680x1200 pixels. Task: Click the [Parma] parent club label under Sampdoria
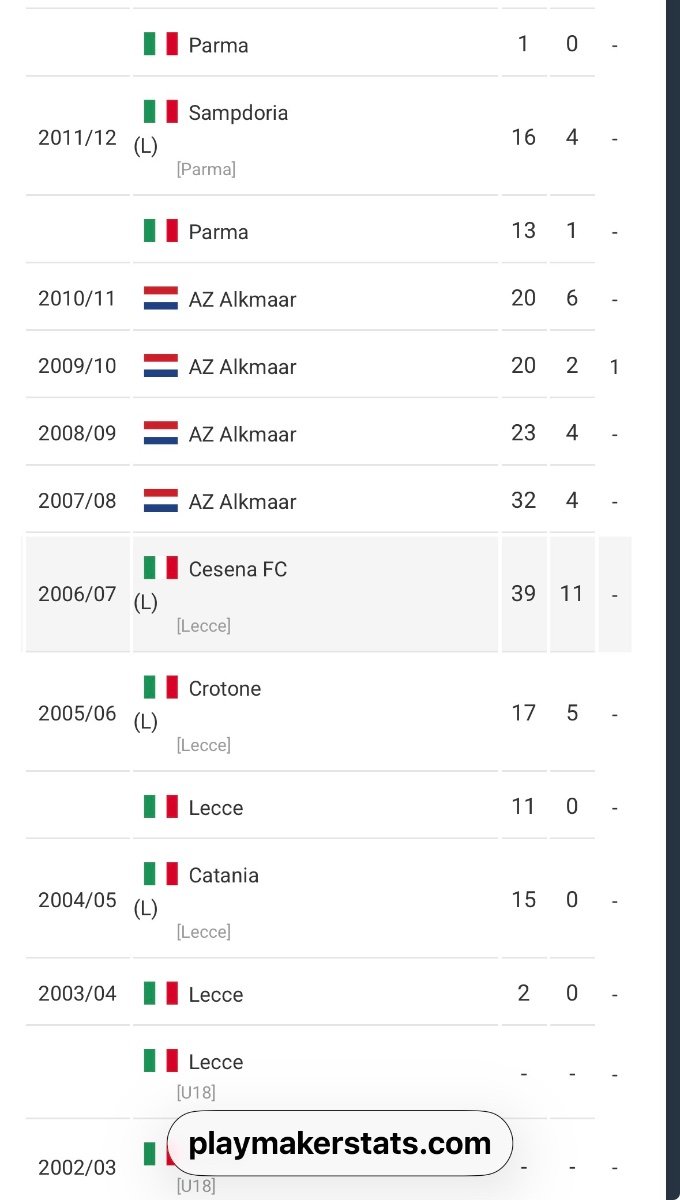206,169
